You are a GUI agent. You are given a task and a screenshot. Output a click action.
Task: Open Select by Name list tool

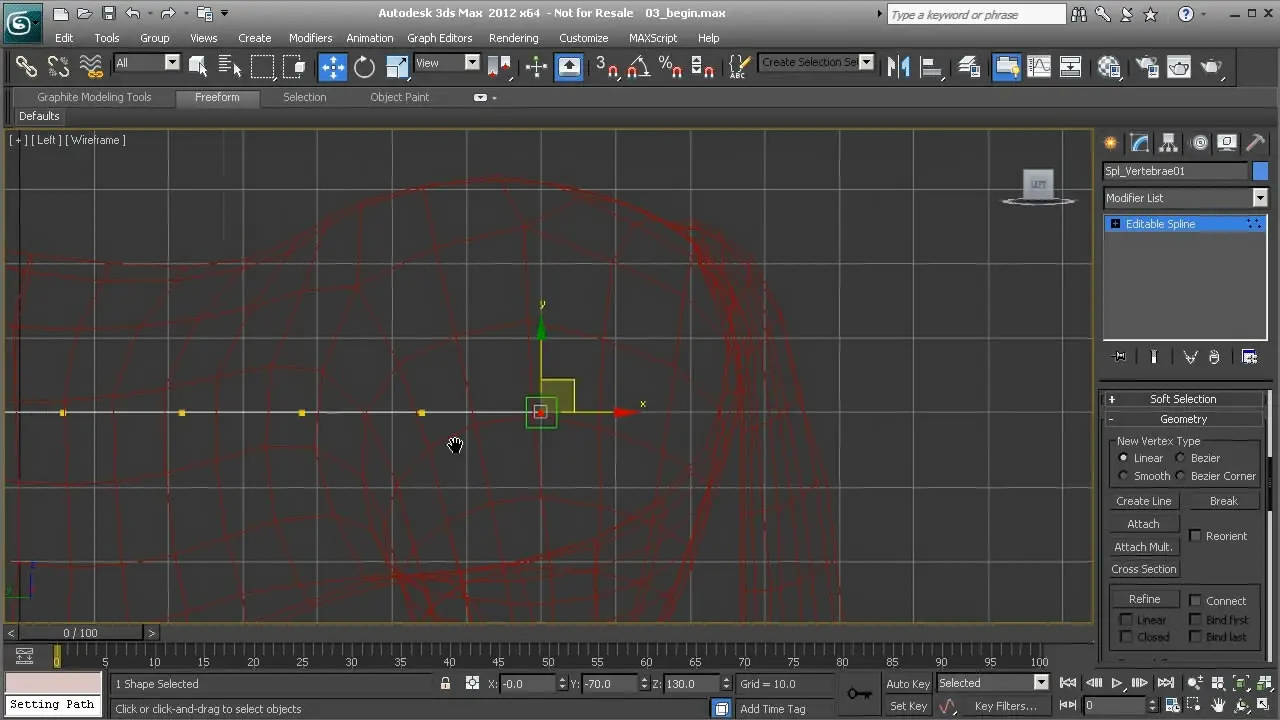tap(229, 67)
